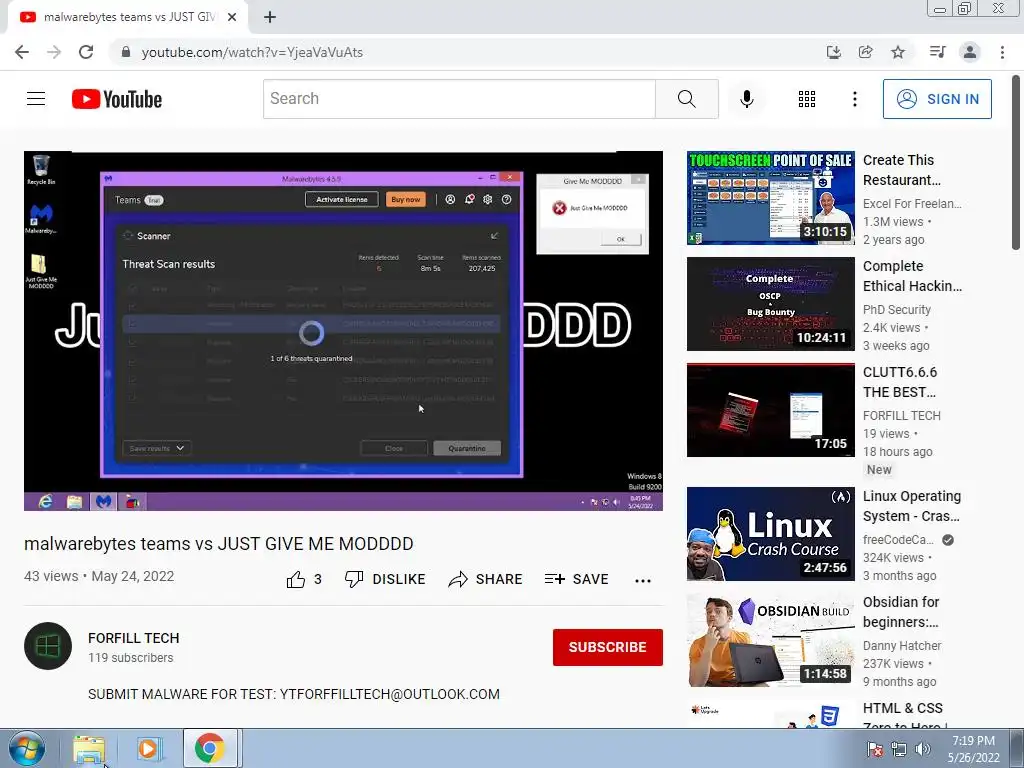This screenshot has height=768, width=1024.
Task: Open Obsidian for beginners video thumbnail
Action: 771,639
